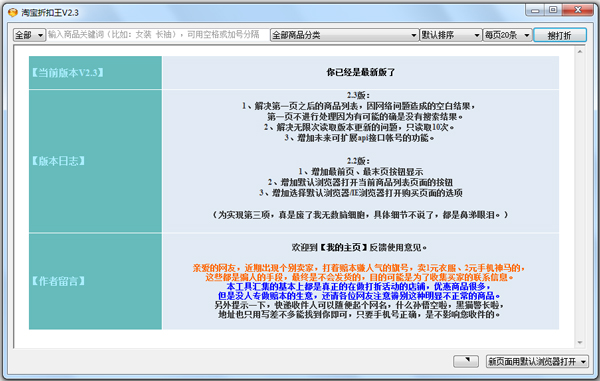Click the 【版本日志】 heading

coord(58,161)
